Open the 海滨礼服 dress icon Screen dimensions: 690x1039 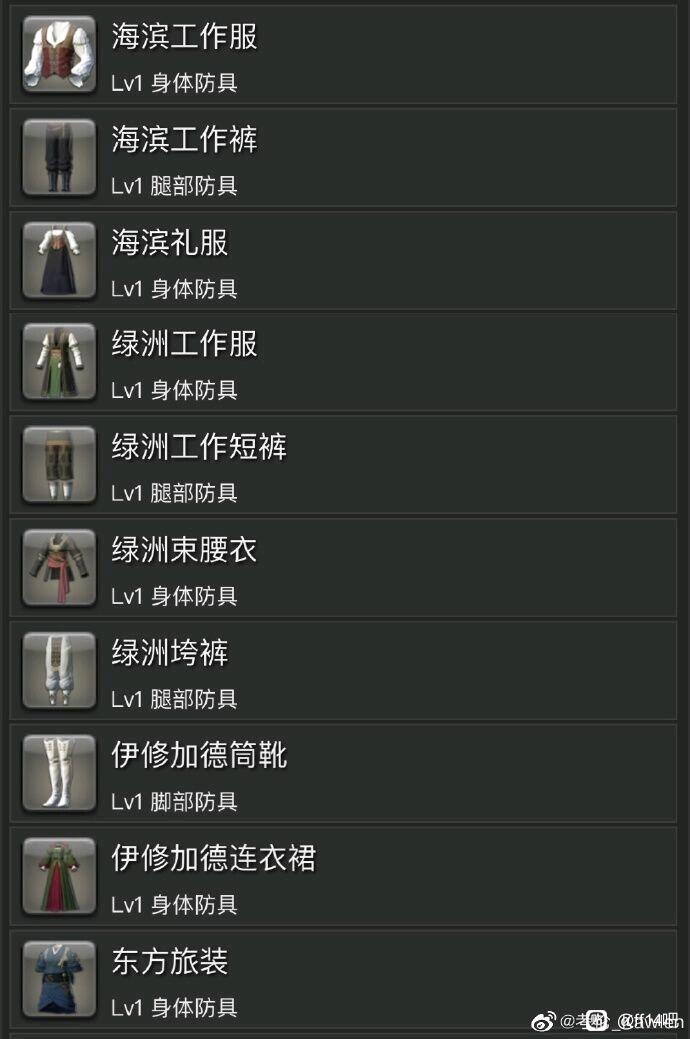[60, 260]
